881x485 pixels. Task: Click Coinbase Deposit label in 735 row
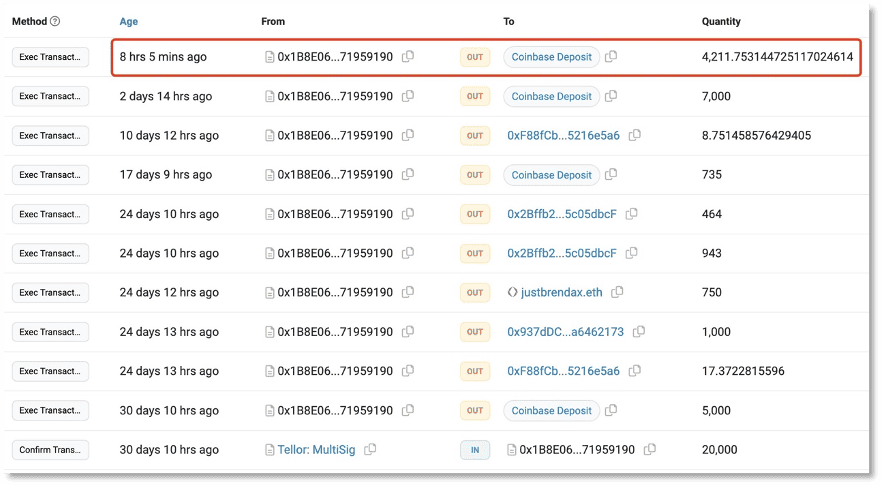pos(551,175)
